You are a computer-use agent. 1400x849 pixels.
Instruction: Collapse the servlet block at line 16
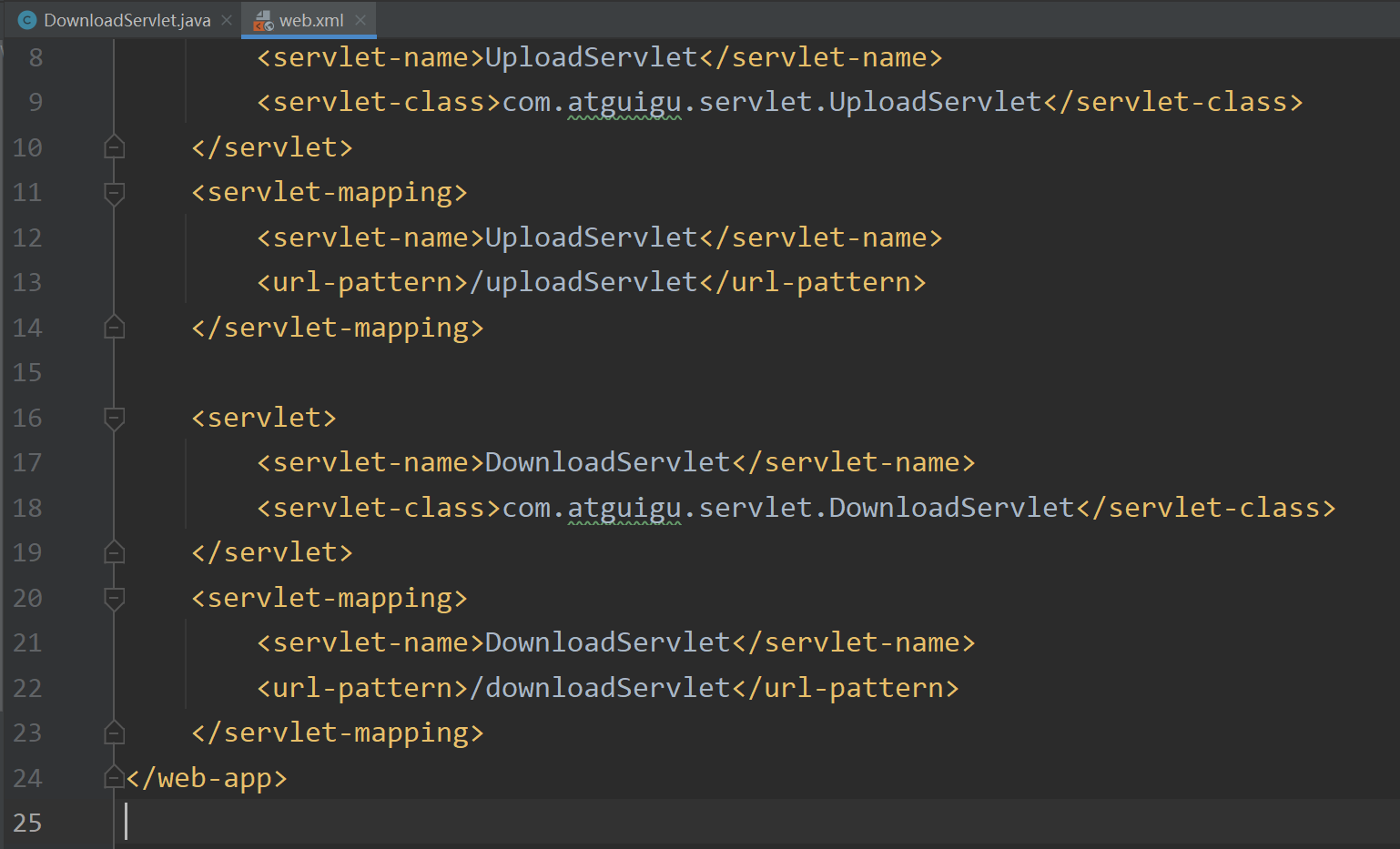(x=114, y=419)
